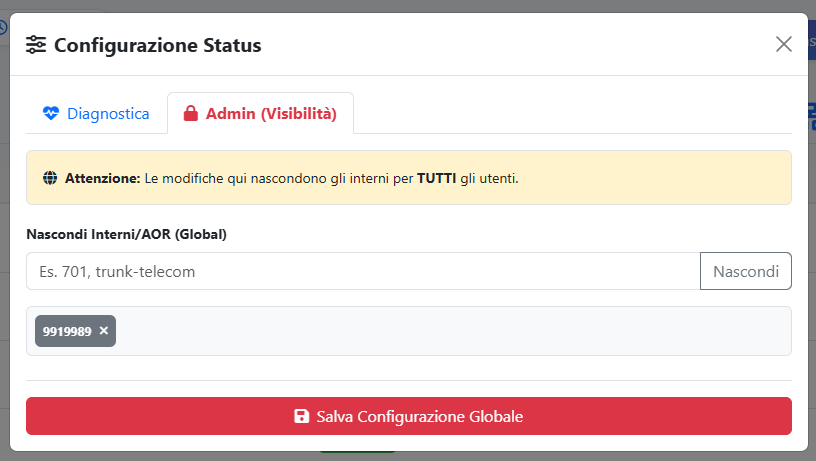This screenshot has height=461, width=816.
Task: Click the bold Attenzione: text
Action: click(x=103, y=179)
